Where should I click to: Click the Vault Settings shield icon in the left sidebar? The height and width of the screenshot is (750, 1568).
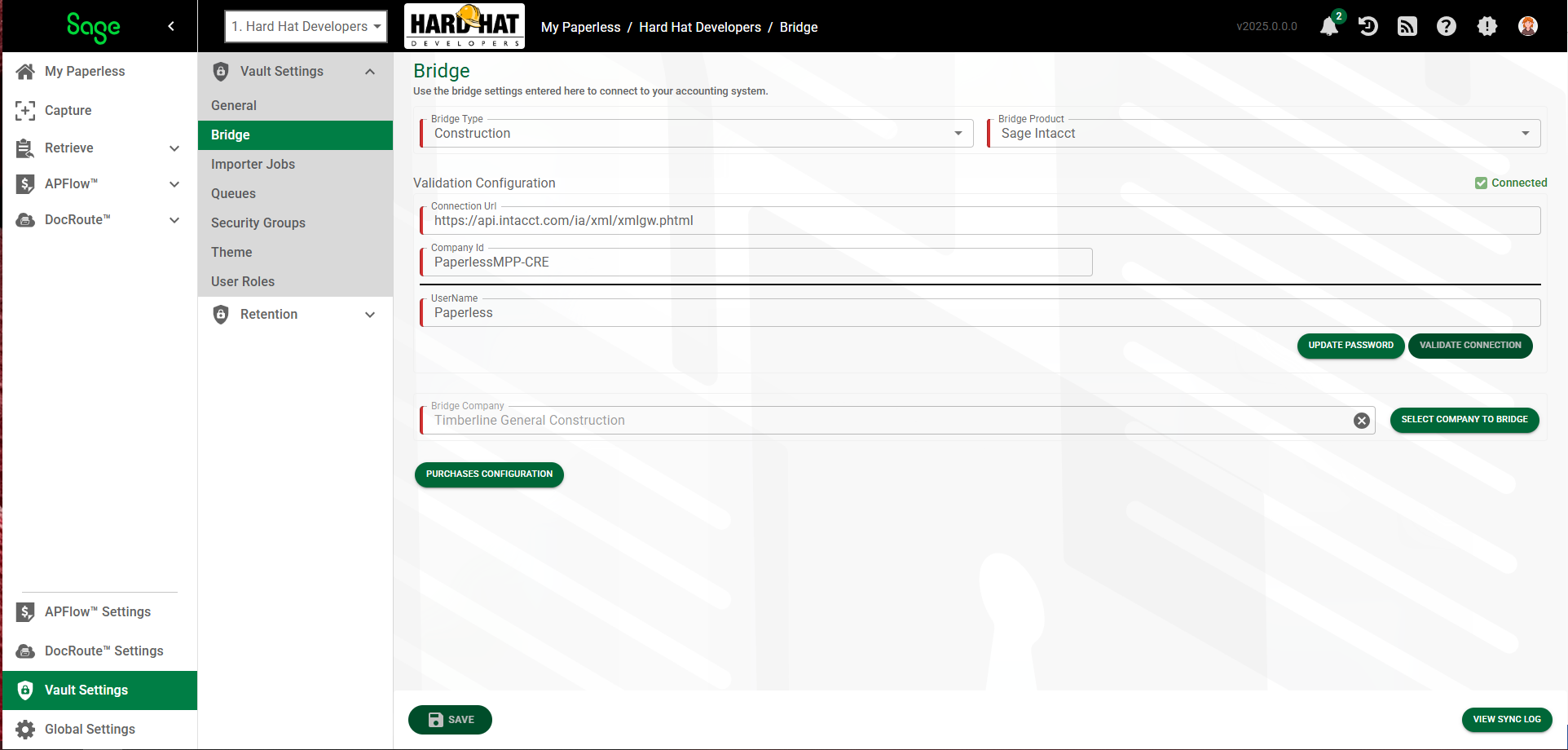pos(25,690)
